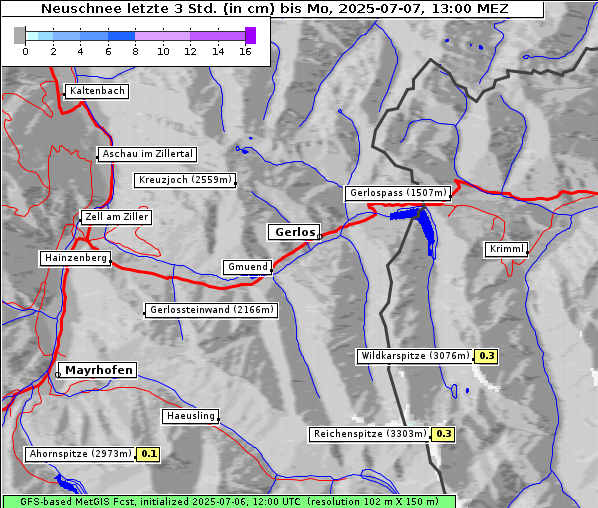Select the Kreuzjoch (2559m) peak label
This screenshot has height=508, width=598.
185,180
